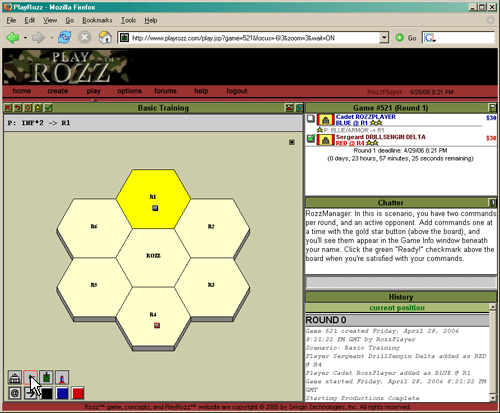The width and height of the screenshot is (500, 413).
Task: Click the browser Forward arrow button
Action: [38, 38]
